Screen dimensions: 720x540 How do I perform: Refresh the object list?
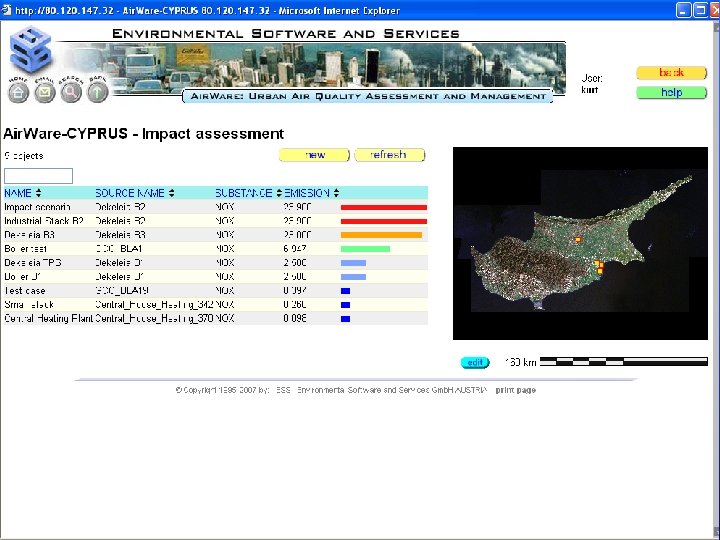pos(389,155)
